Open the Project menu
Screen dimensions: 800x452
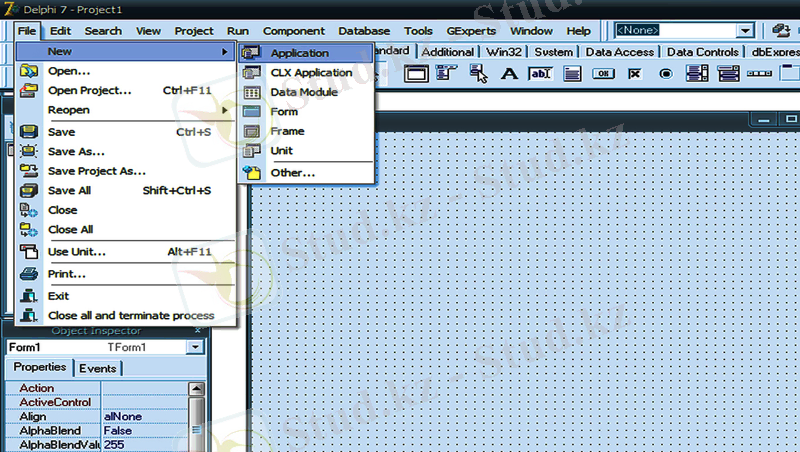(x=193, y=31)
